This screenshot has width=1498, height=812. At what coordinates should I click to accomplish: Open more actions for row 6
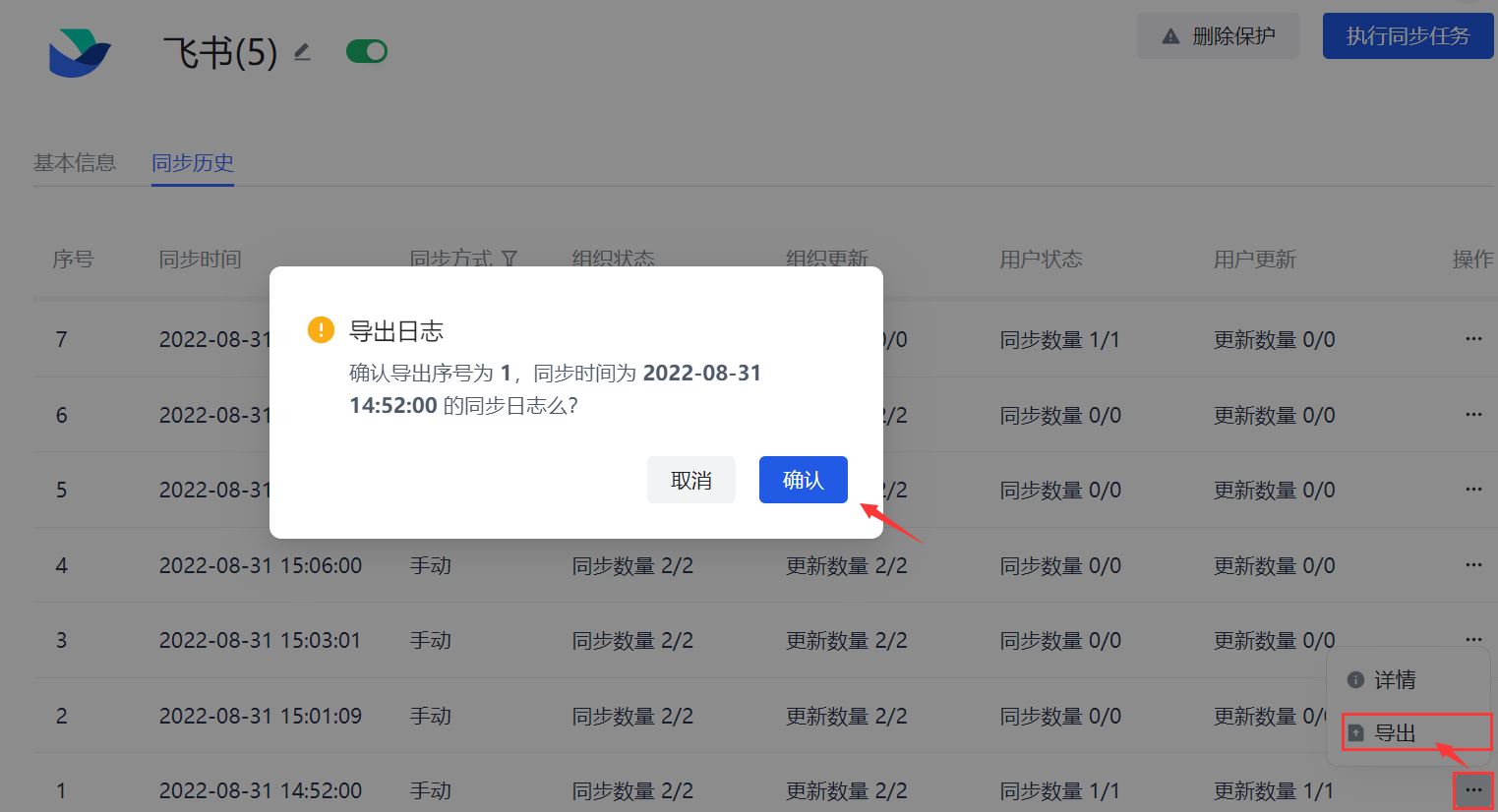1472,415
